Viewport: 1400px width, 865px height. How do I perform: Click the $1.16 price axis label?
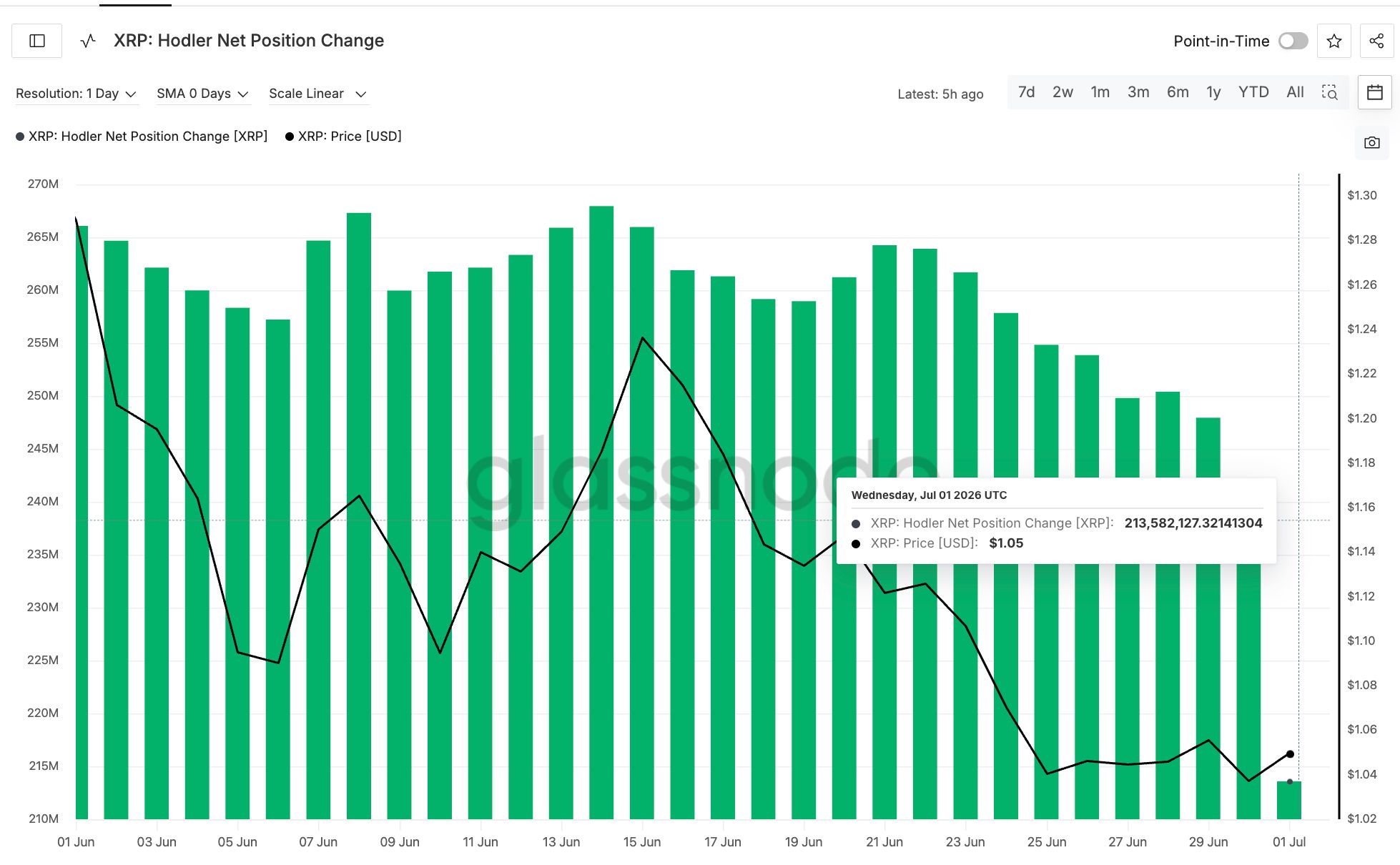coord(1361,507)
